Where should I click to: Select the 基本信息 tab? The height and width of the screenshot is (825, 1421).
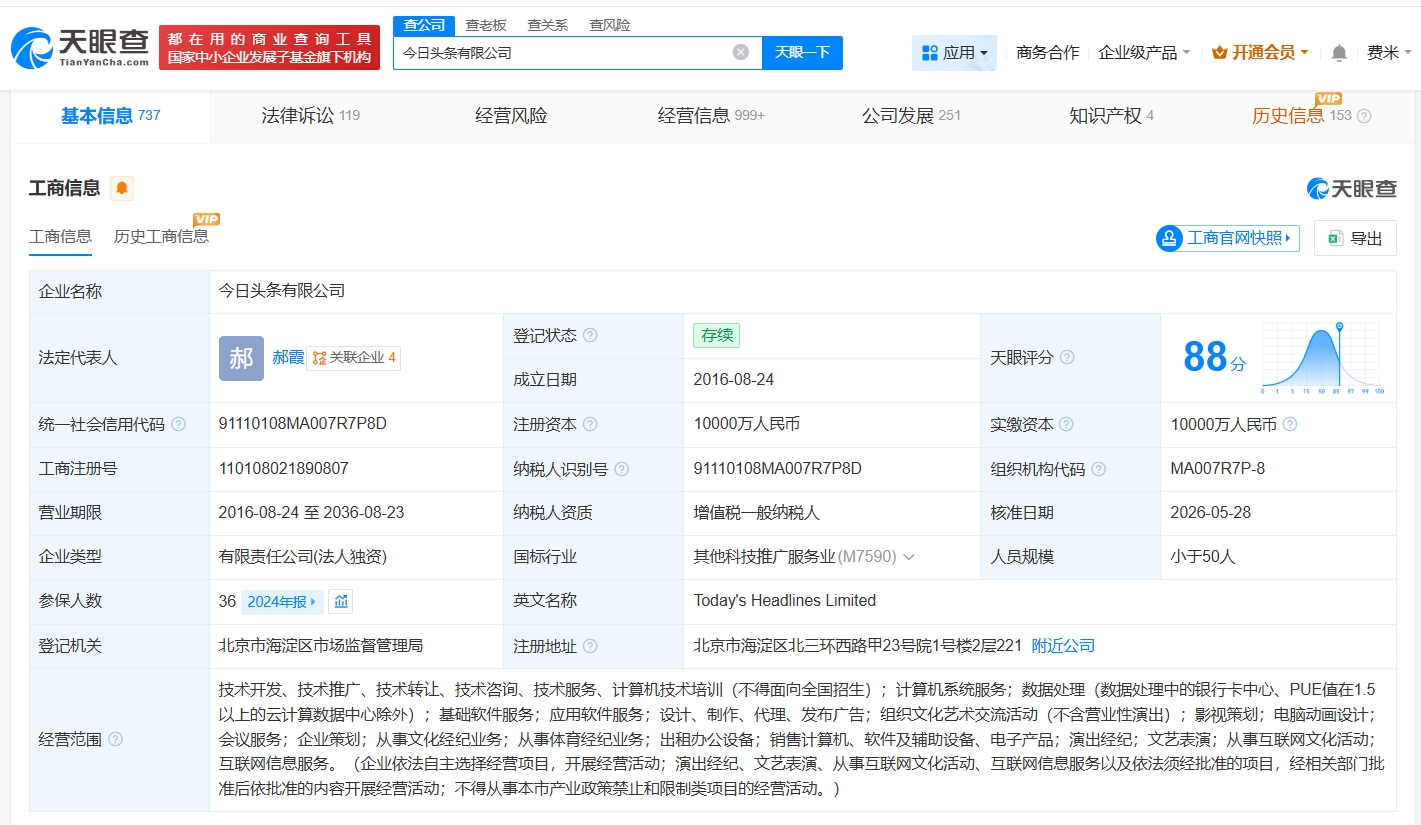[x=110, y=116]
